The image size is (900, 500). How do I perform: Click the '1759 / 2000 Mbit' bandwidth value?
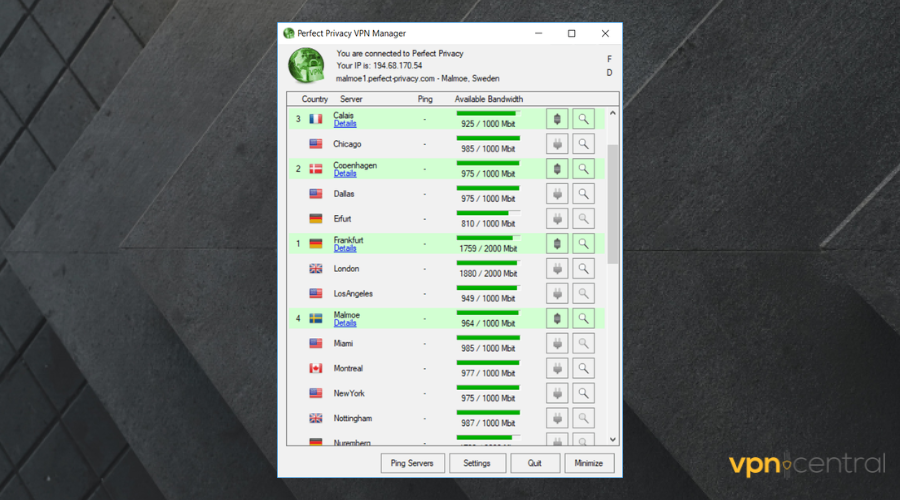coord(488,249)
